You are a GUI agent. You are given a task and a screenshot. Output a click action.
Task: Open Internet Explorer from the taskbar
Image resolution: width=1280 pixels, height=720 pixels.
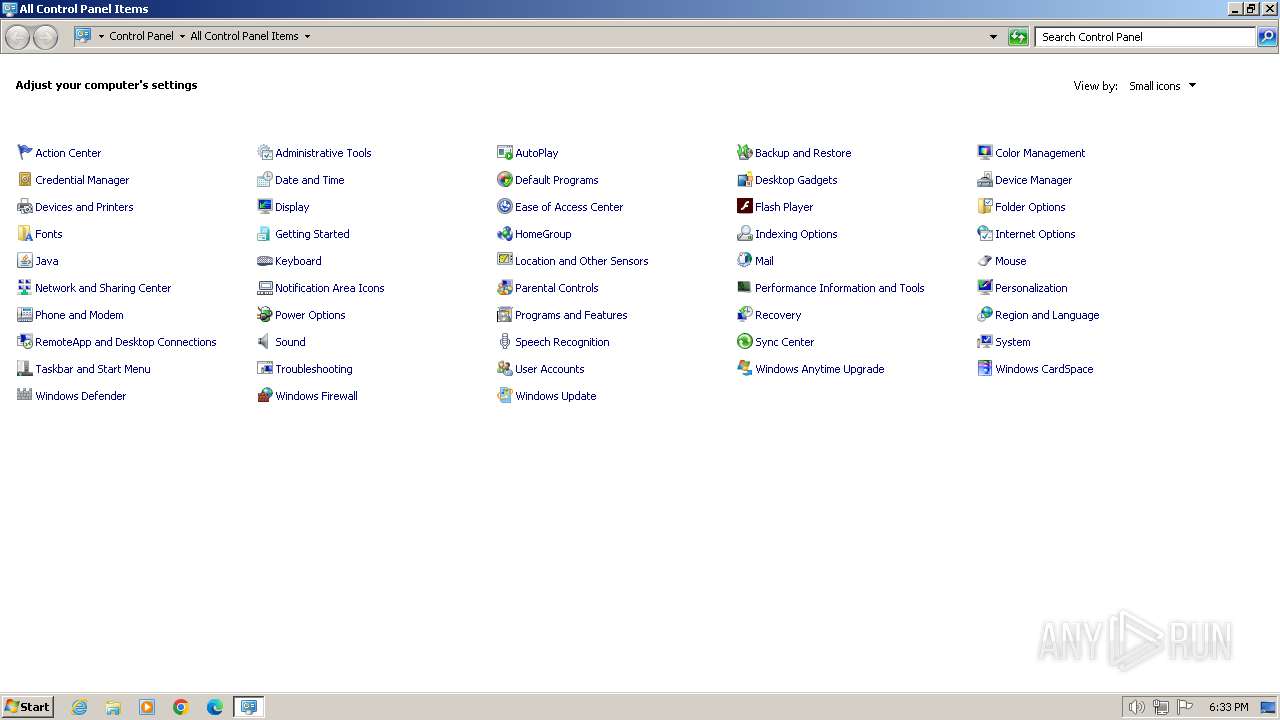click(x=79, y=707)
